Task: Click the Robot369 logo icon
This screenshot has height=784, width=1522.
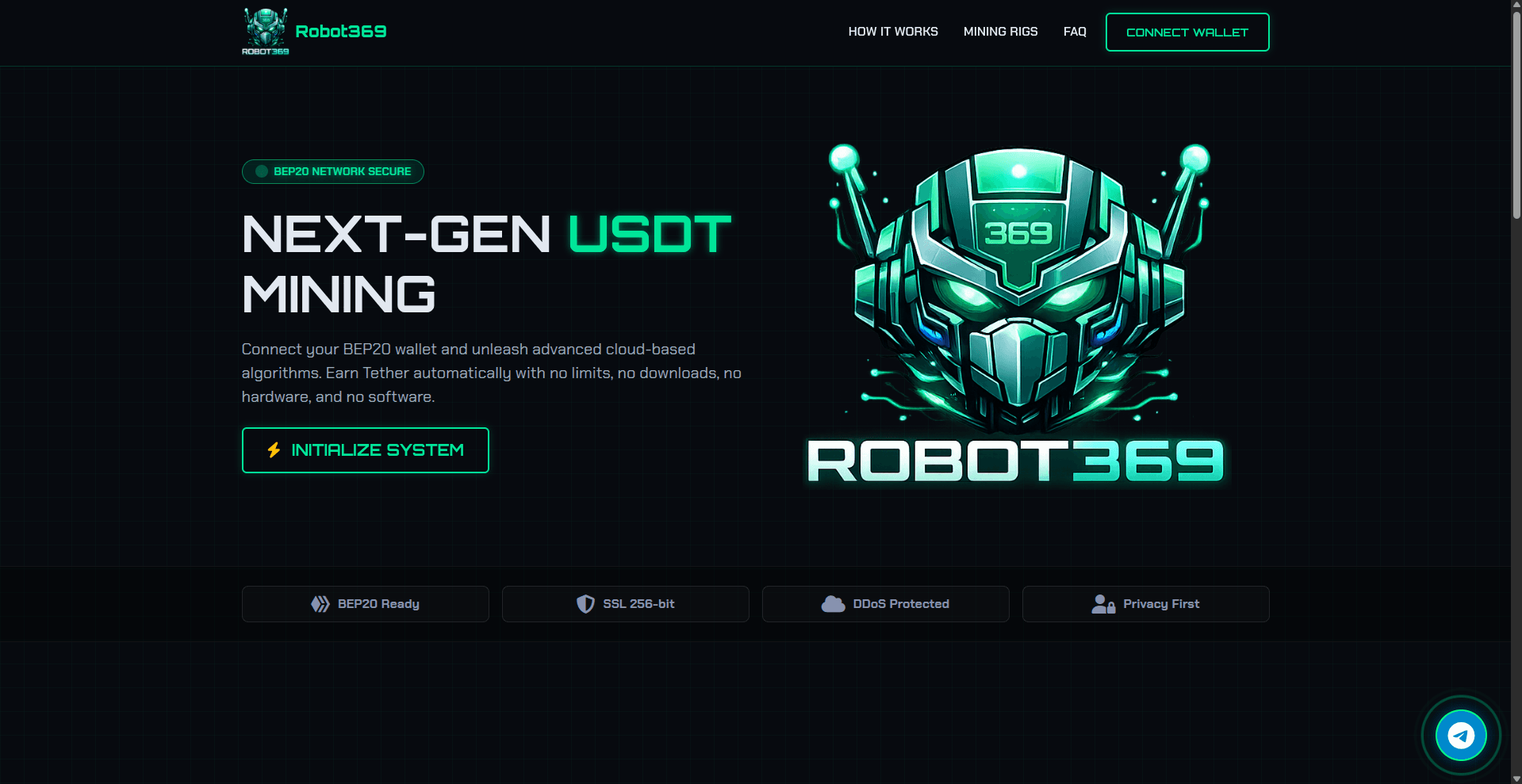Action: click(265, 30)
